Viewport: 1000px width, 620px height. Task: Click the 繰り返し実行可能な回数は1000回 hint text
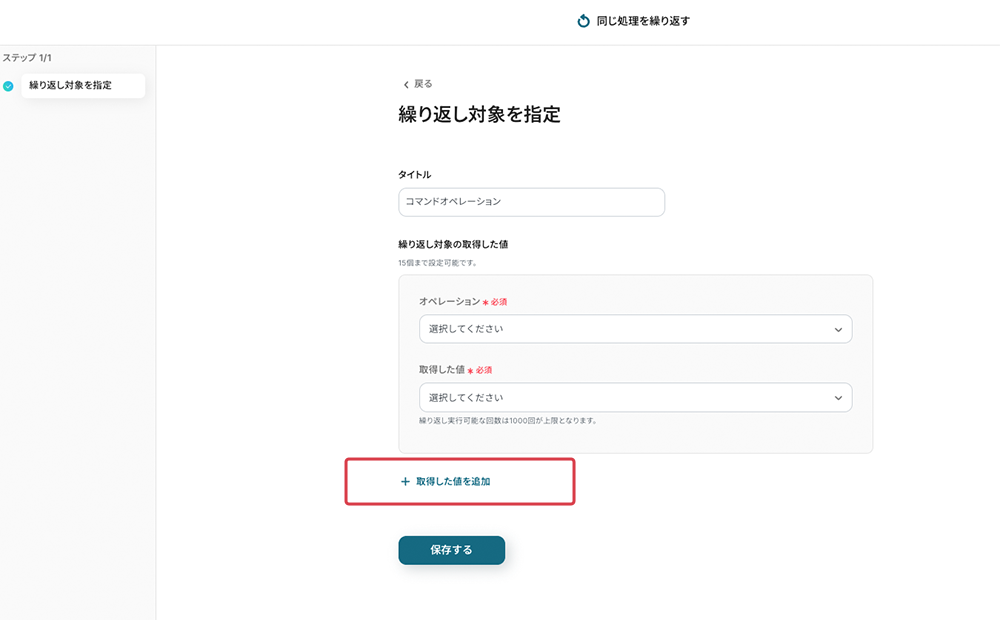(x=508, y=420)
